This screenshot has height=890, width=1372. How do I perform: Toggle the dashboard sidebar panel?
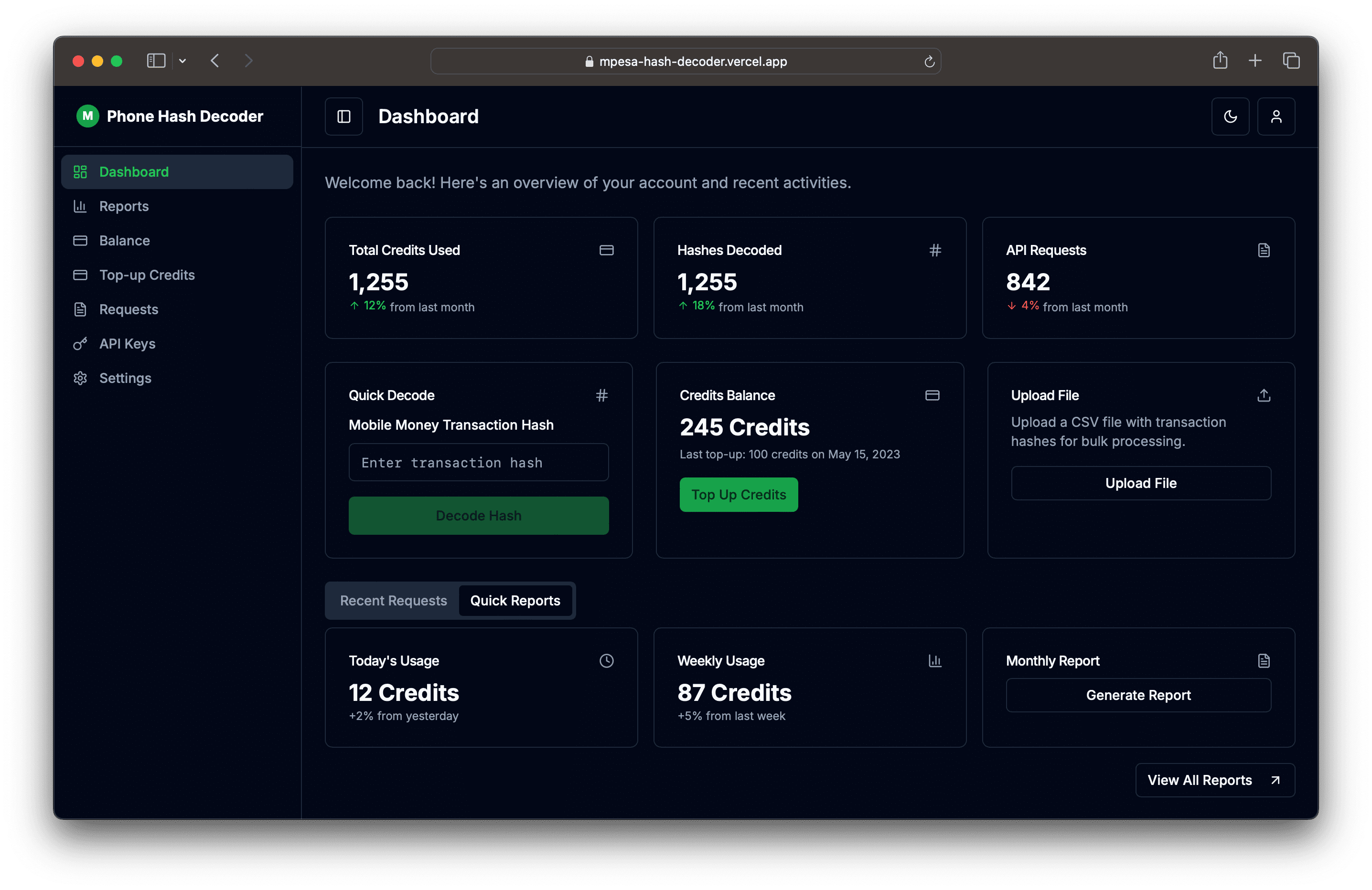click(x=343, y=117)
